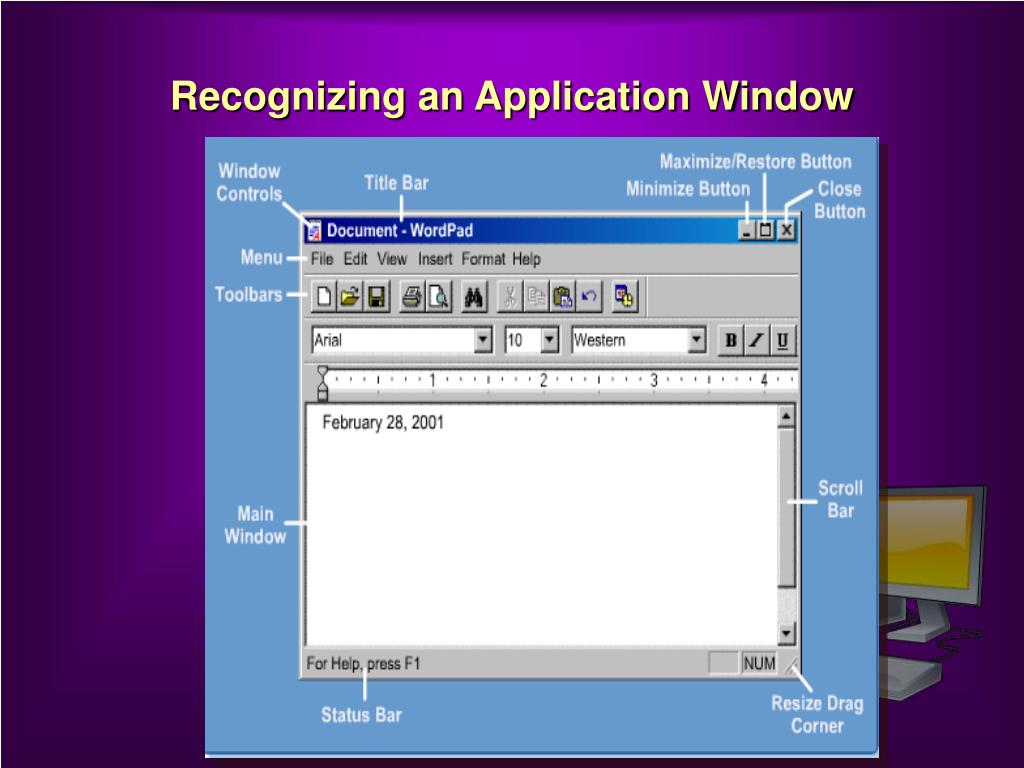Click the scroll bar down arrow
Image resolution: width=1024 pixels, height=768 pixels.
[x=786, y=633]
